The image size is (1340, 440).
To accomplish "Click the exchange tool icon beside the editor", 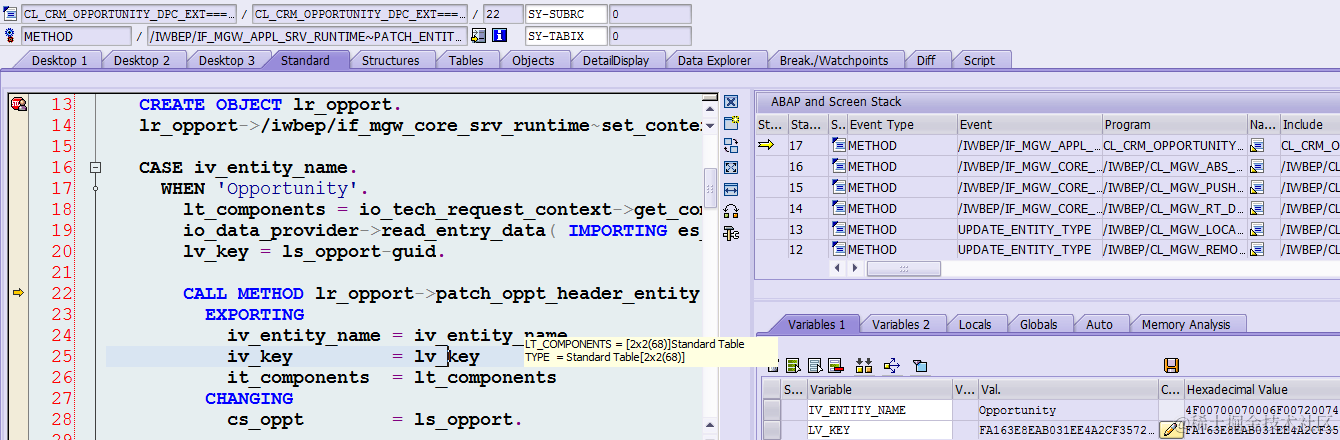I will pyautogui.click(x=731, y=146).
